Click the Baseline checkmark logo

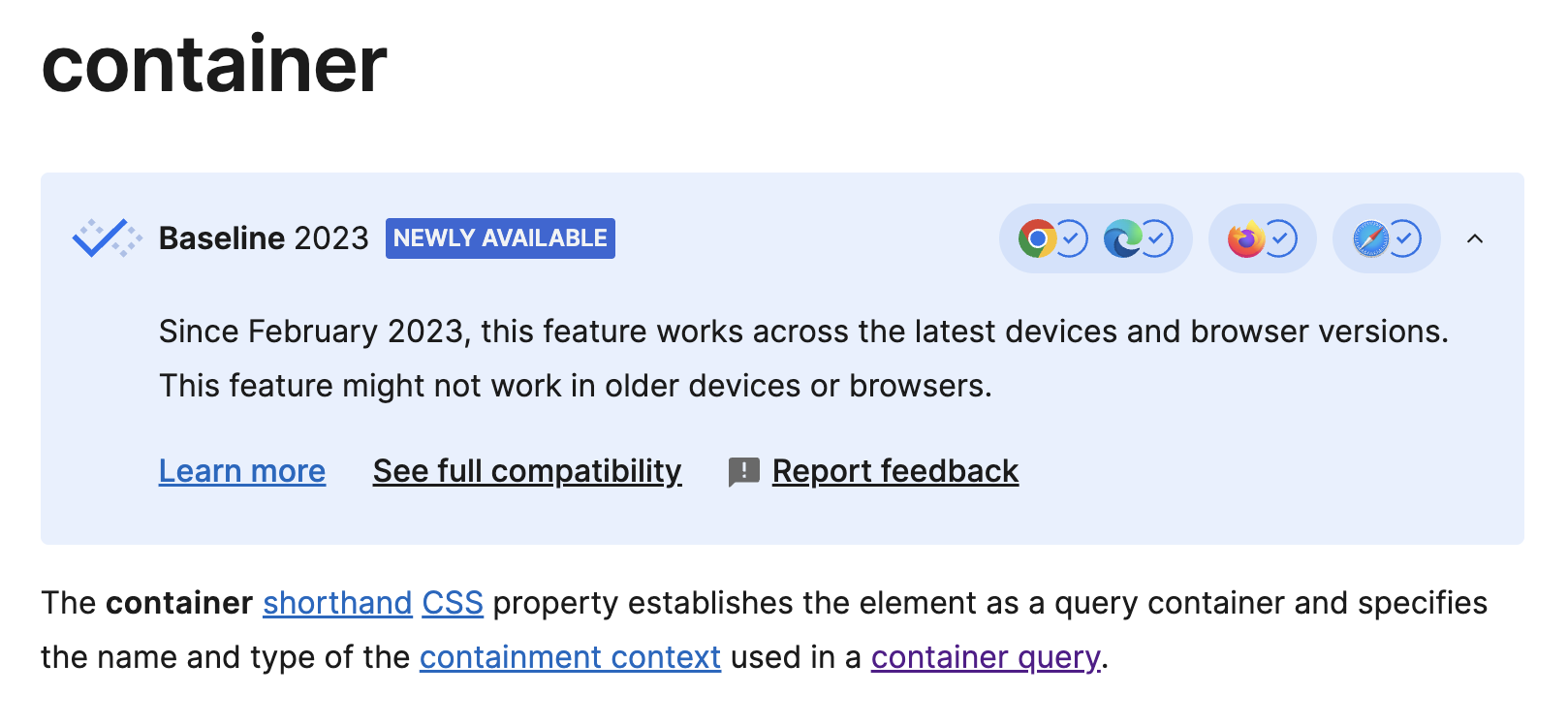tap(105, 237)
